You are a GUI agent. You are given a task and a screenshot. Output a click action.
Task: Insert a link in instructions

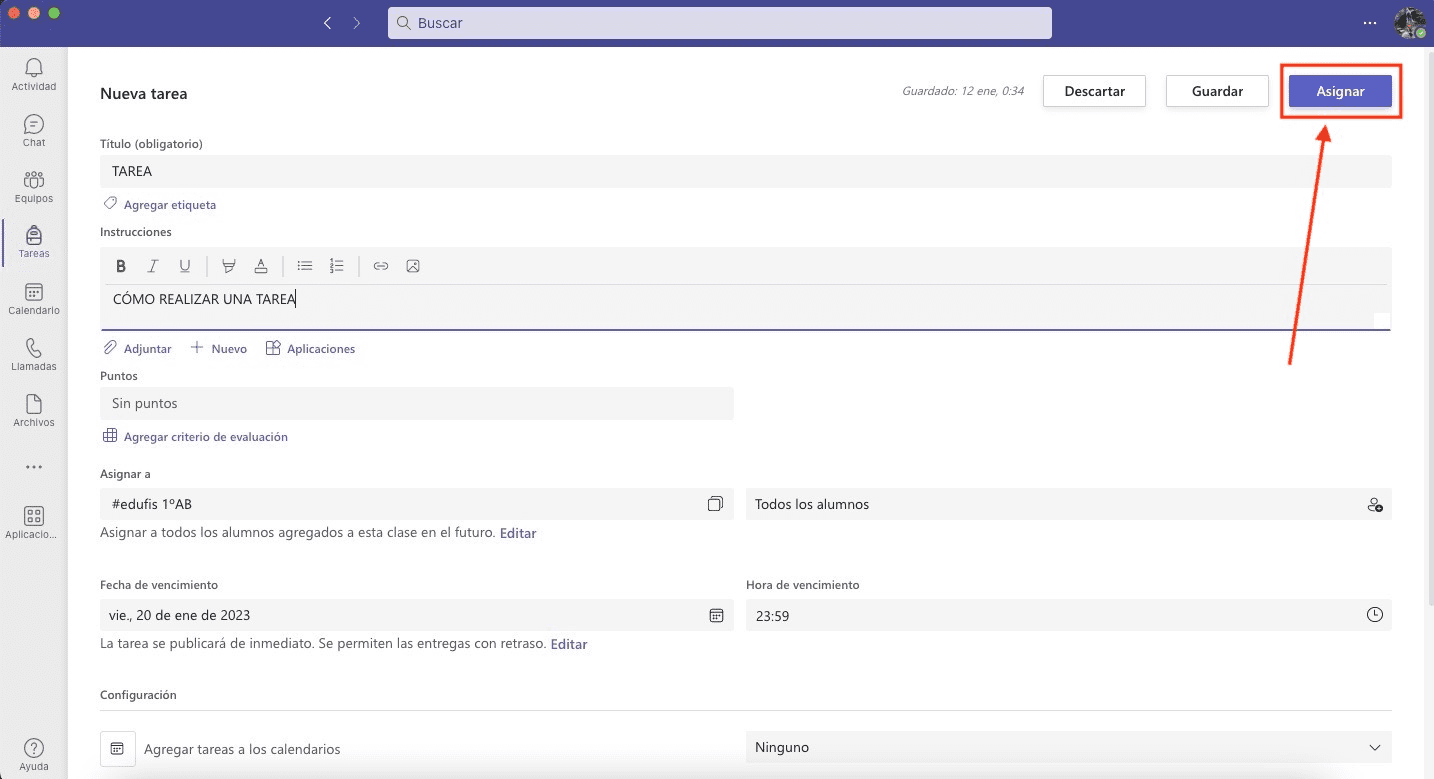[x=381, y=266]
